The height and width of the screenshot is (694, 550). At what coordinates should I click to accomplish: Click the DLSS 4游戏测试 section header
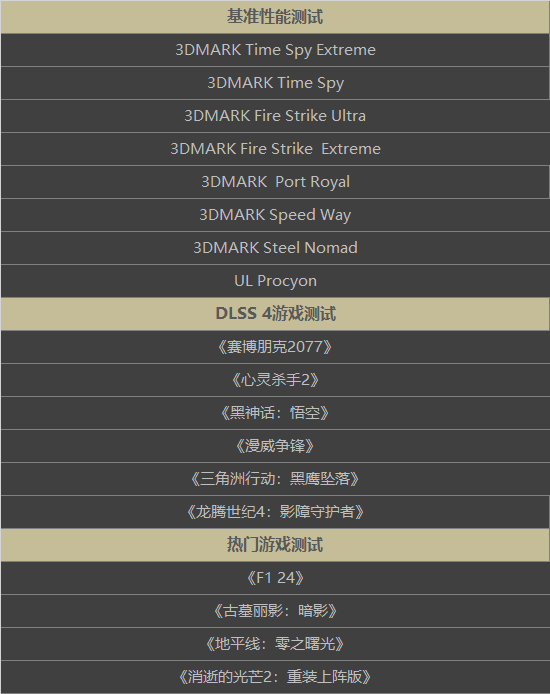point(275,314)
